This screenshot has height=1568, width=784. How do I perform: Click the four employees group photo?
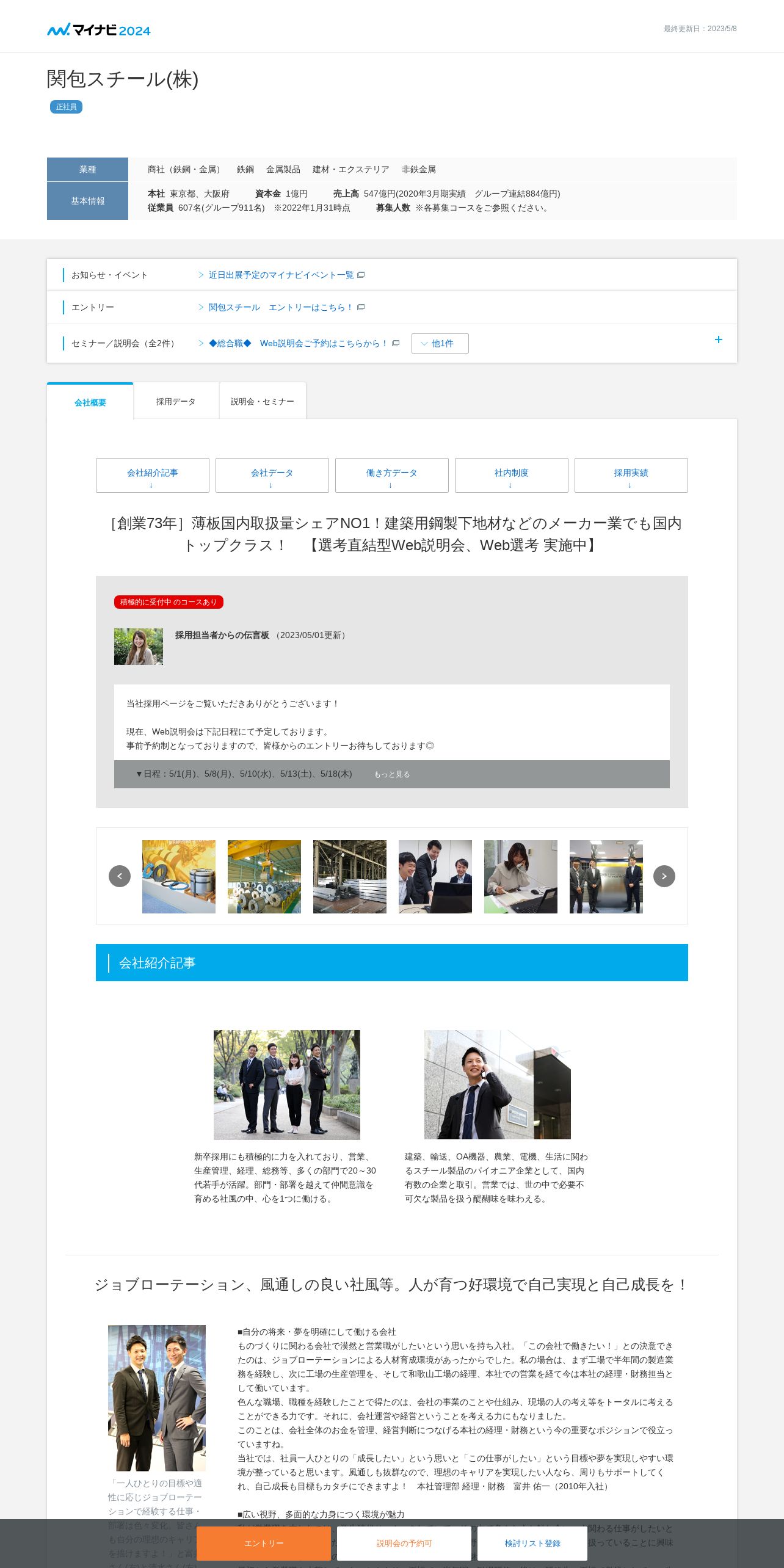(287, 1085)
